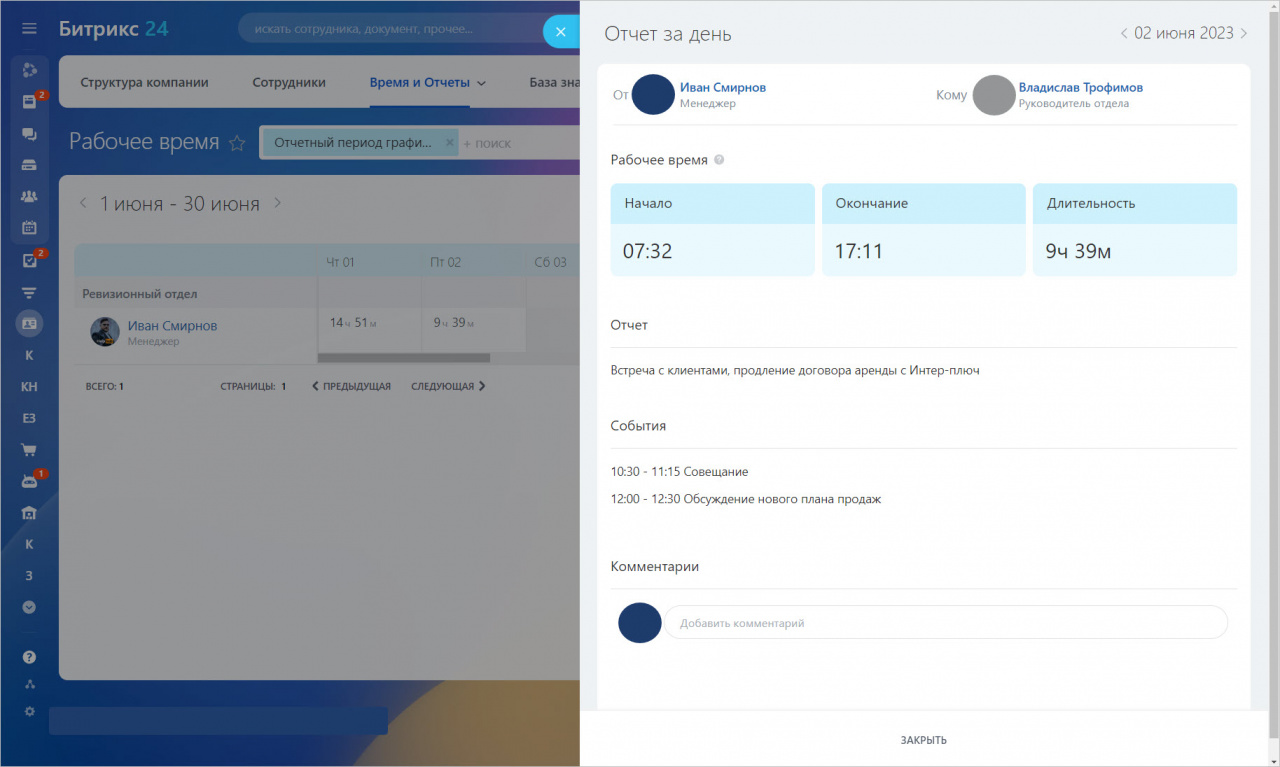This screenshot has width=1280, height=767.
Task: Switch to the Сотрудники tab
Action: (289, 83)
